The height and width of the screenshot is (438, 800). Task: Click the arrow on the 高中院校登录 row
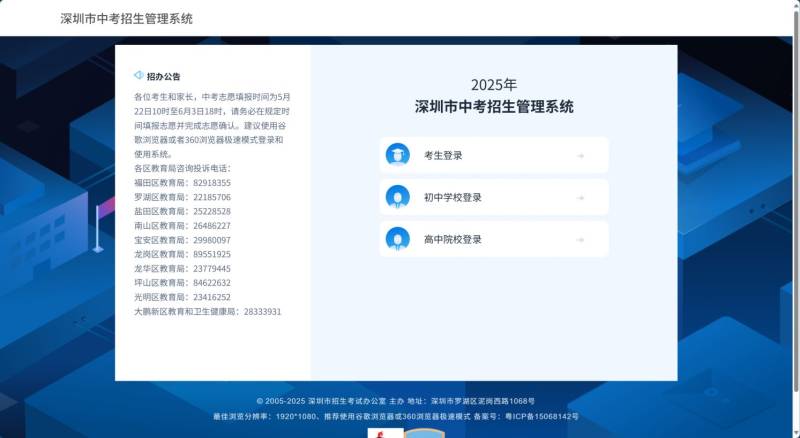[580, 240]
